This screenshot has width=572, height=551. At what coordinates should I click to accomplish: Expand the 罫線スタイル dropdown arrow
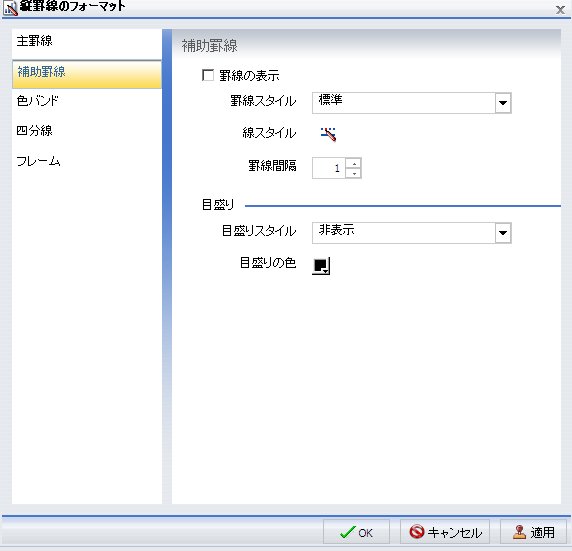[503, 103]
